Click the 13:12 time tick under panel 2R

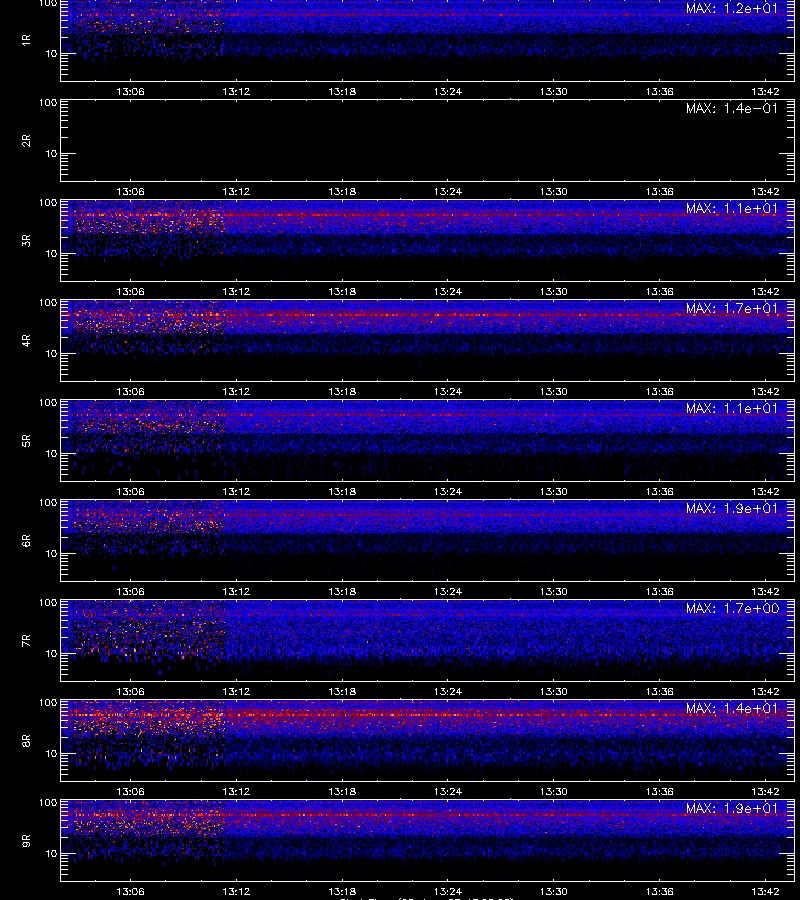[236, 192]
